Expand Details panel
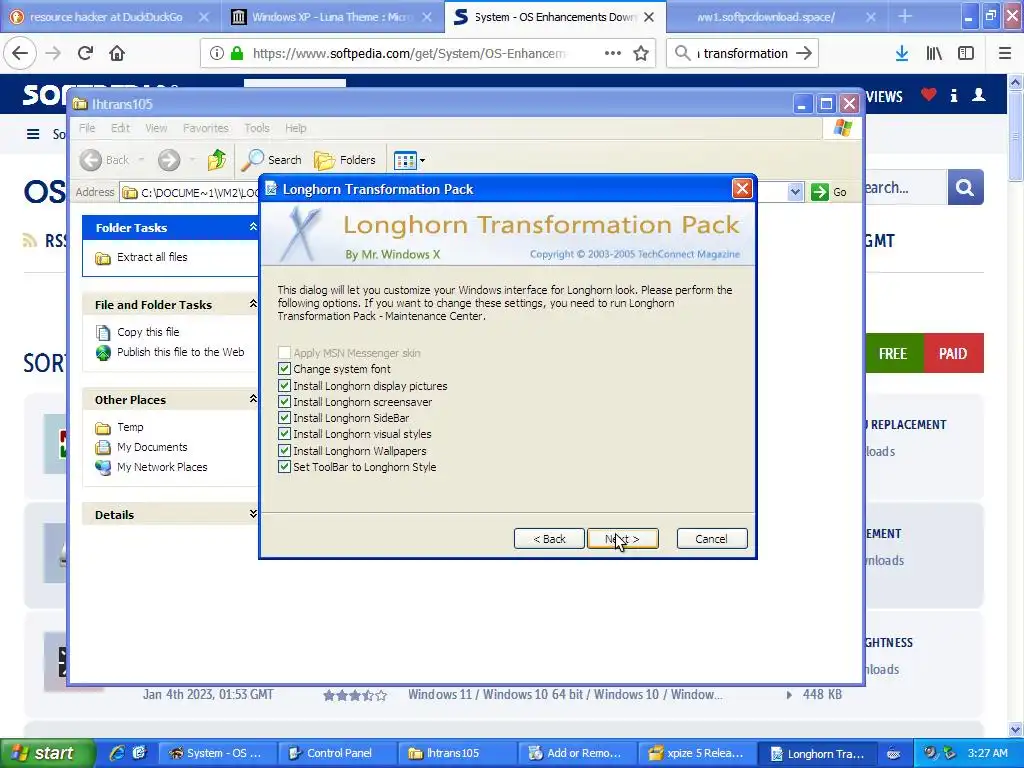 pos(253,514)
